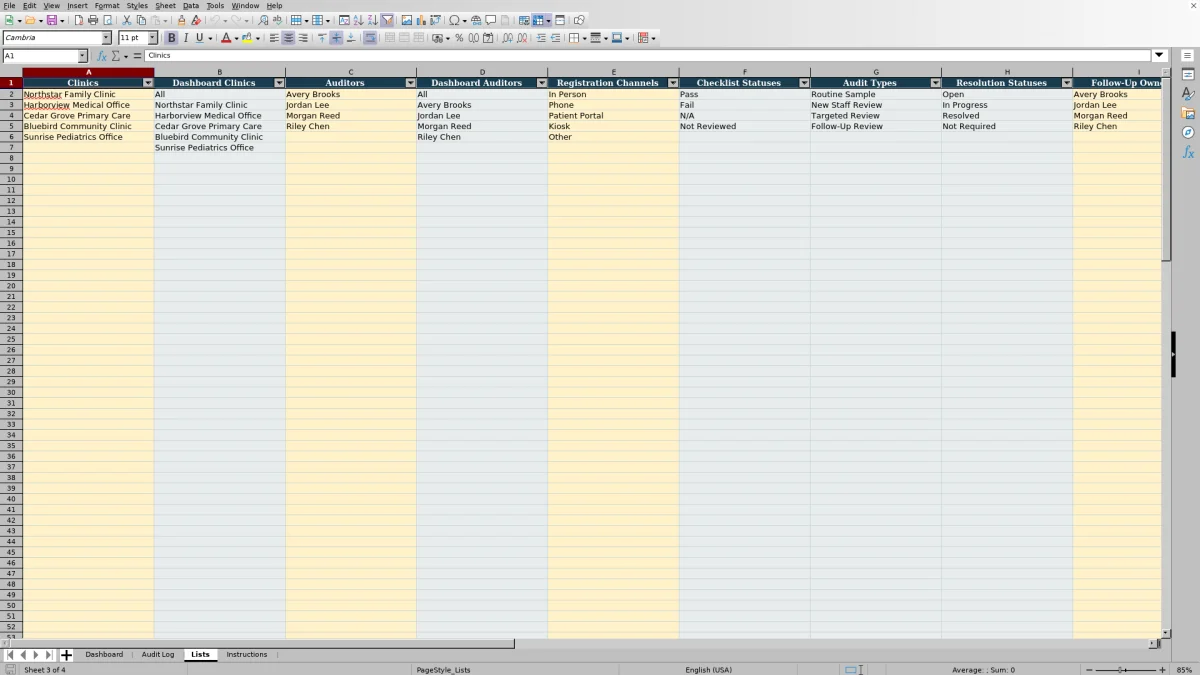The image size is (1200, 675).
Task: Open the Dashboard Clinics filter dropdown
Action: coord(279,83)
